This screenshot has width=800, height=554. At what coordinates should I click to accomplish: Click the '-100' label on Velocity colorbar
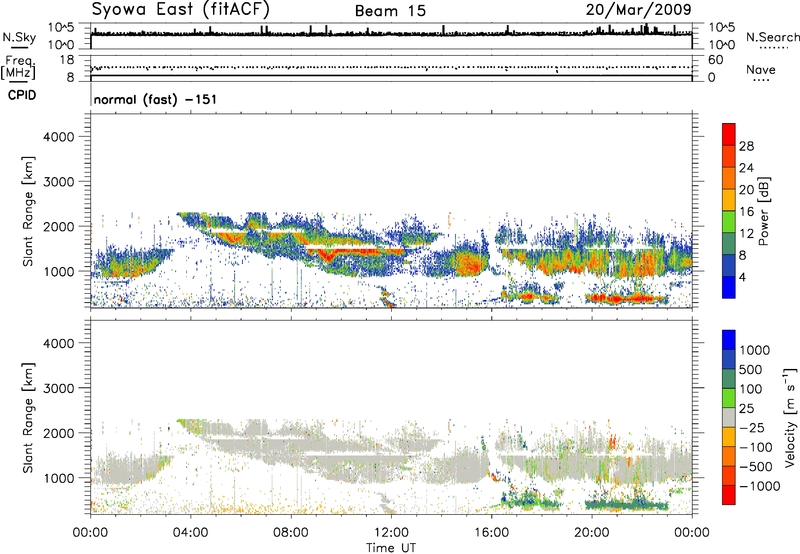click(756, 447)
